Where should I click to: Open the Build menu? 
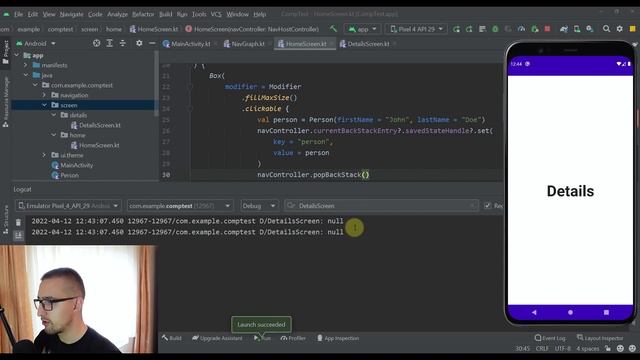coord(165,14)
